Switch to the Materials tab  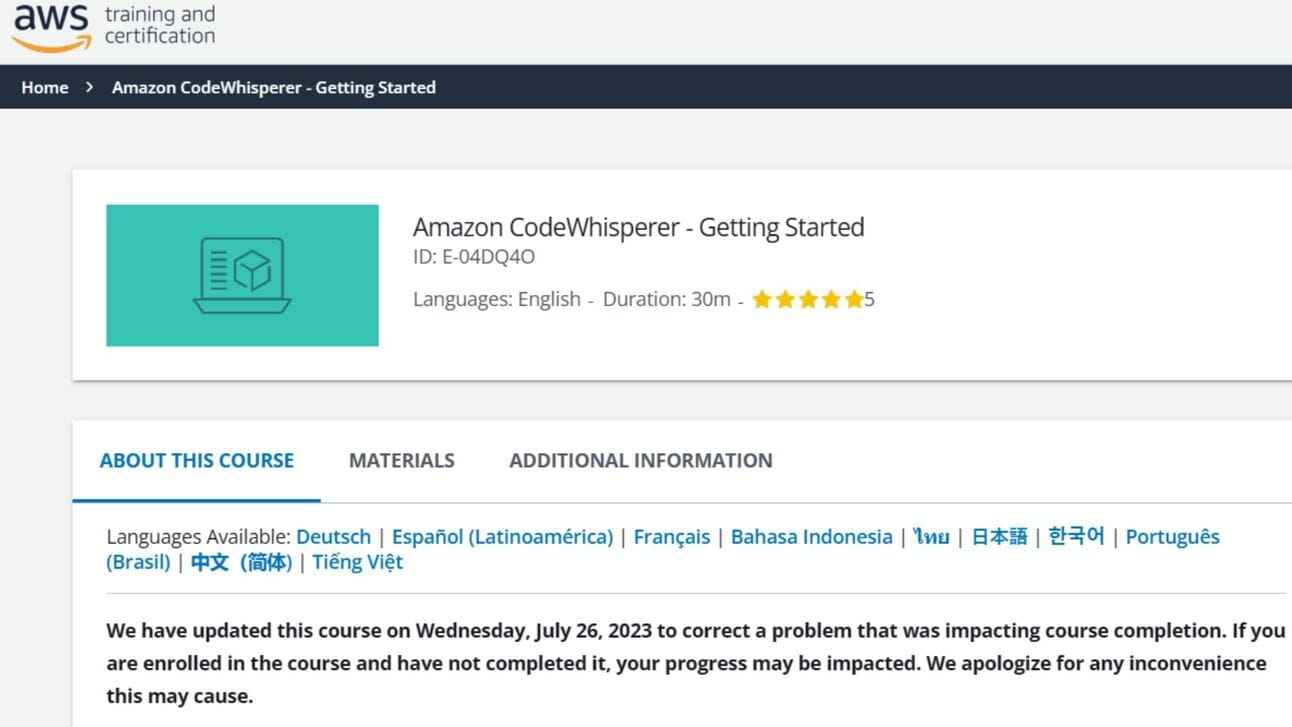pyautogui.click(x=401, y=460)
